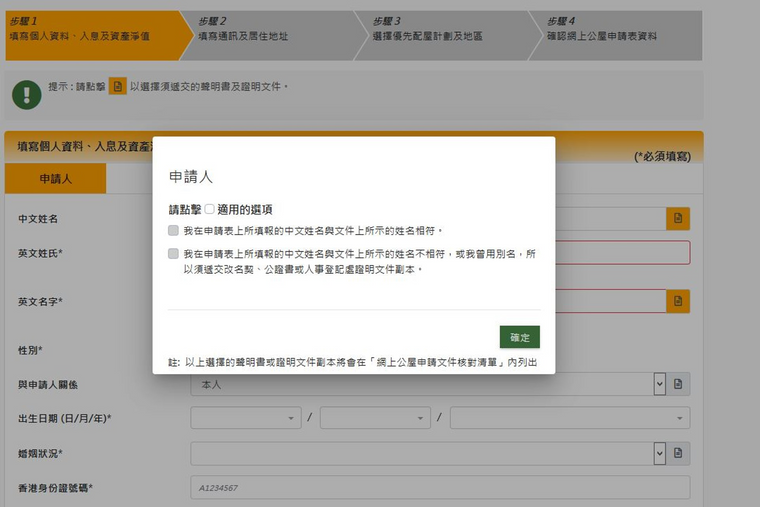Image resolution: width=760 pixels, height=507 pixels.
Task: Select the 申請人 tab
Action: (55, 178)
